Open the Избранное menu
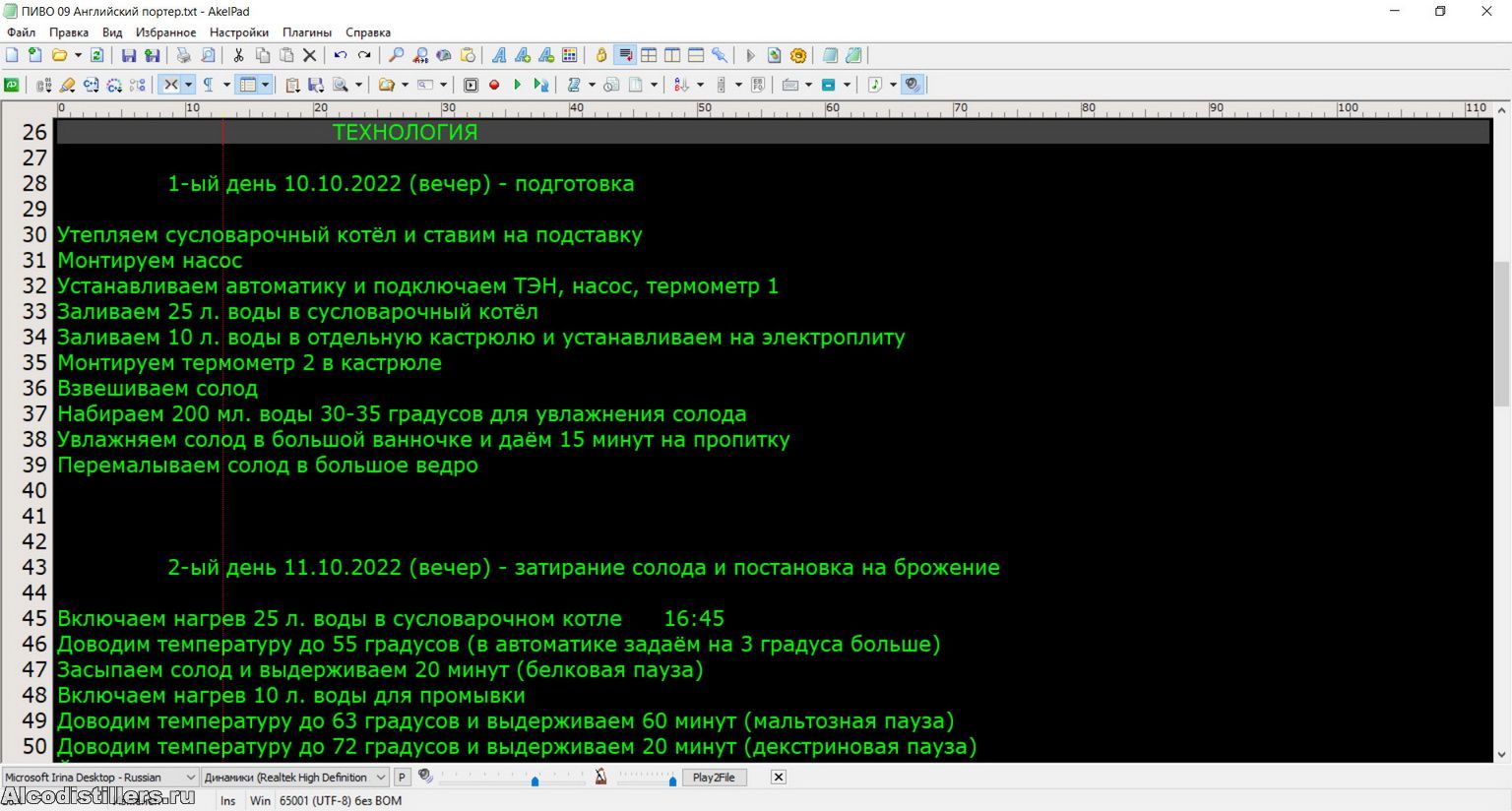Screen dimensions: 1512x811 point(165,32)
